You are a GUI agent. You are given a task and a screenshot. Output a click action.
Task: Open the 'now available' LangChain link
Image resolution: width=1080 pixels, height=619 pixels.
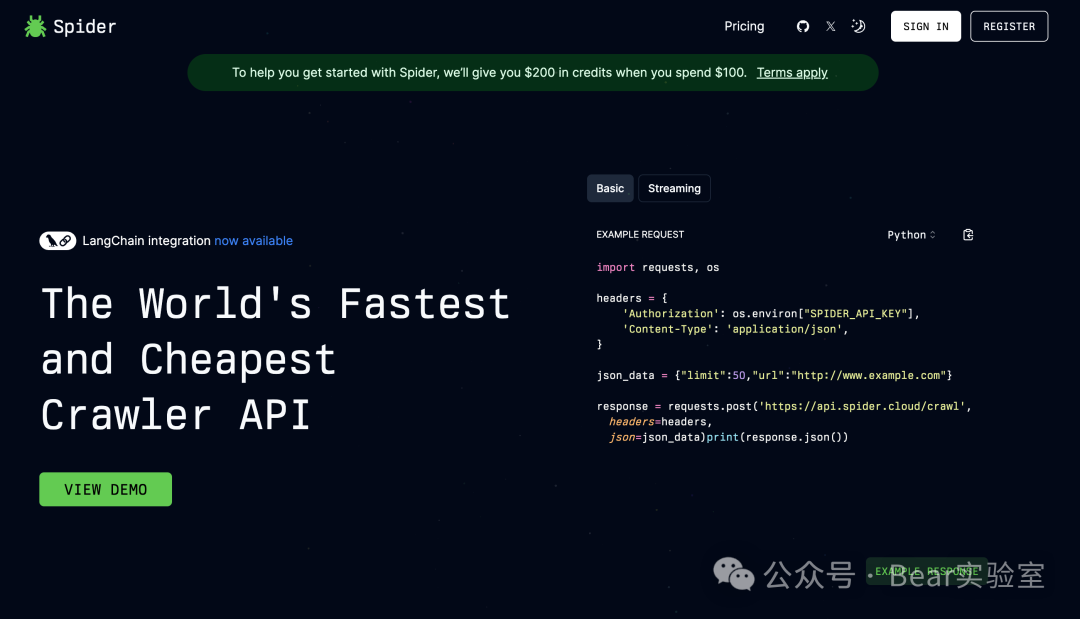[253, 241]
